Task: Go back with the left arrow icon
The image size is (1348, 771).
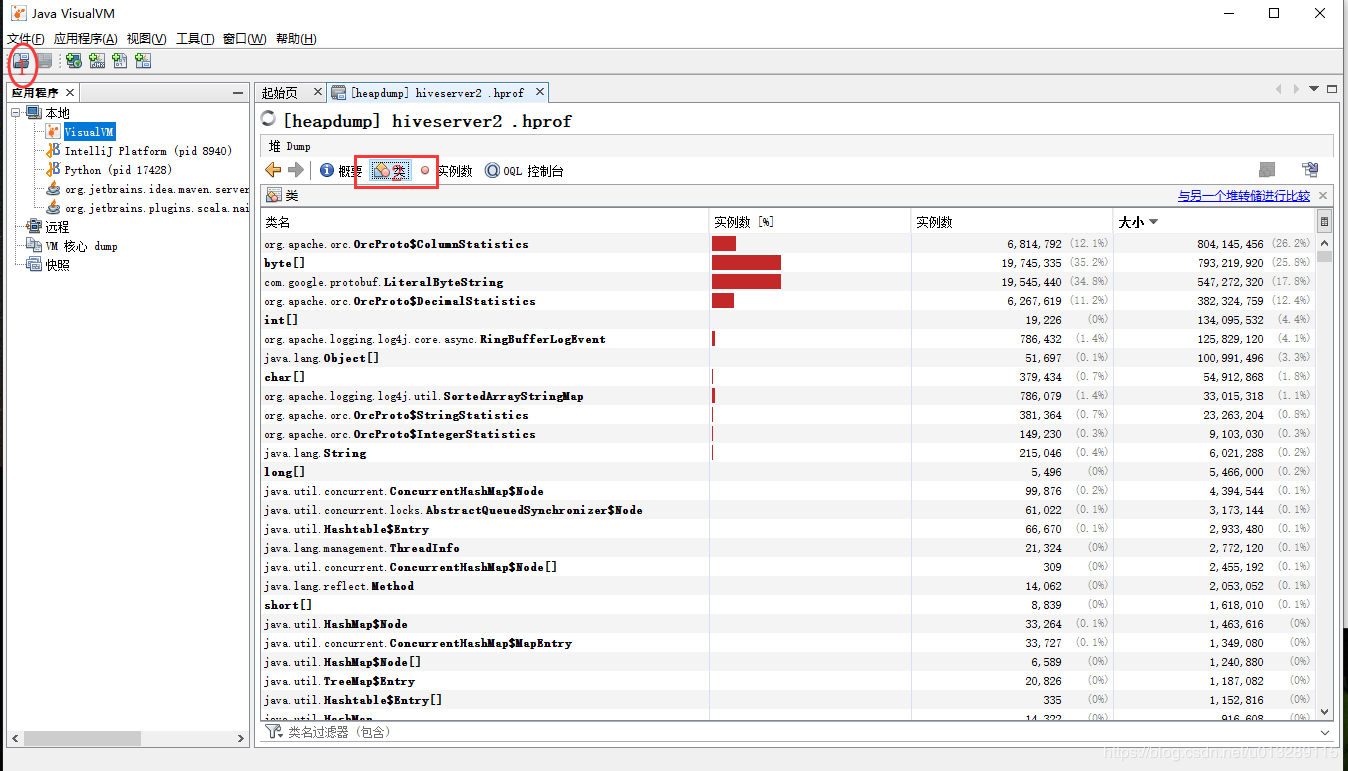Action: tap(273, 170)
